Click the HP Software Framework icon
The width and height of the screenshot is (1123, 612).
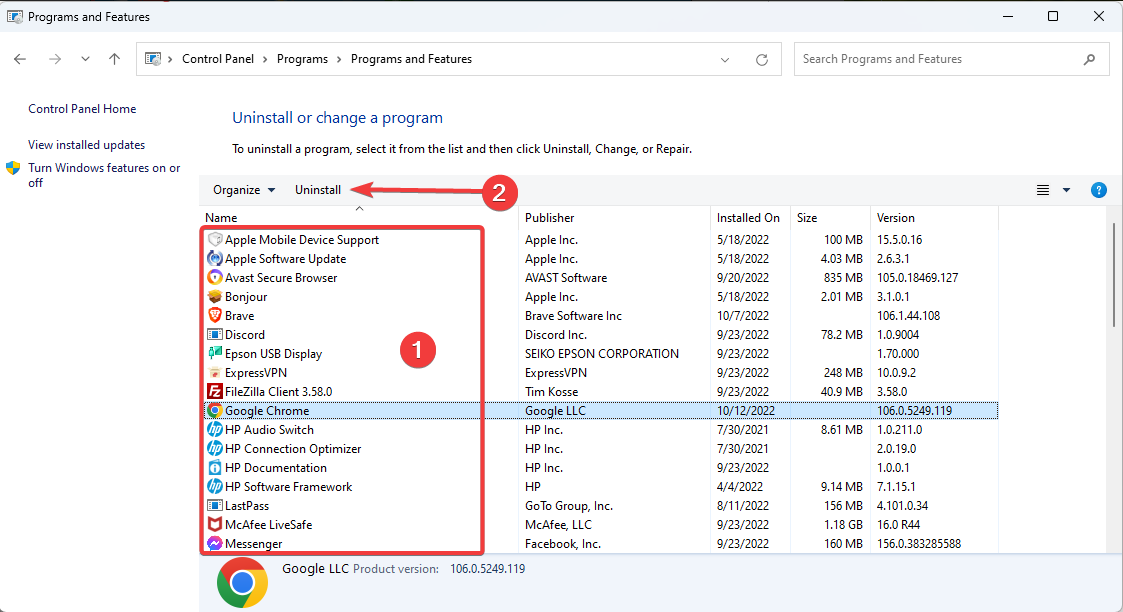pyautogui.click(x=215, y=487)
